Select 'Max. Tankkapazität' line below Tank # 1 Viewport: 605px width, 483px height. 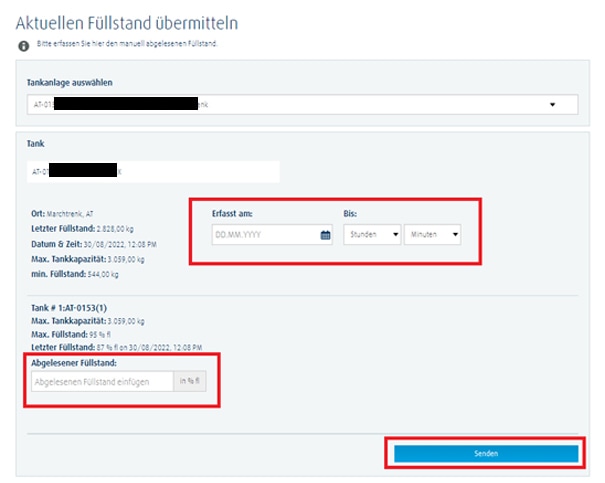click(88, 321)
